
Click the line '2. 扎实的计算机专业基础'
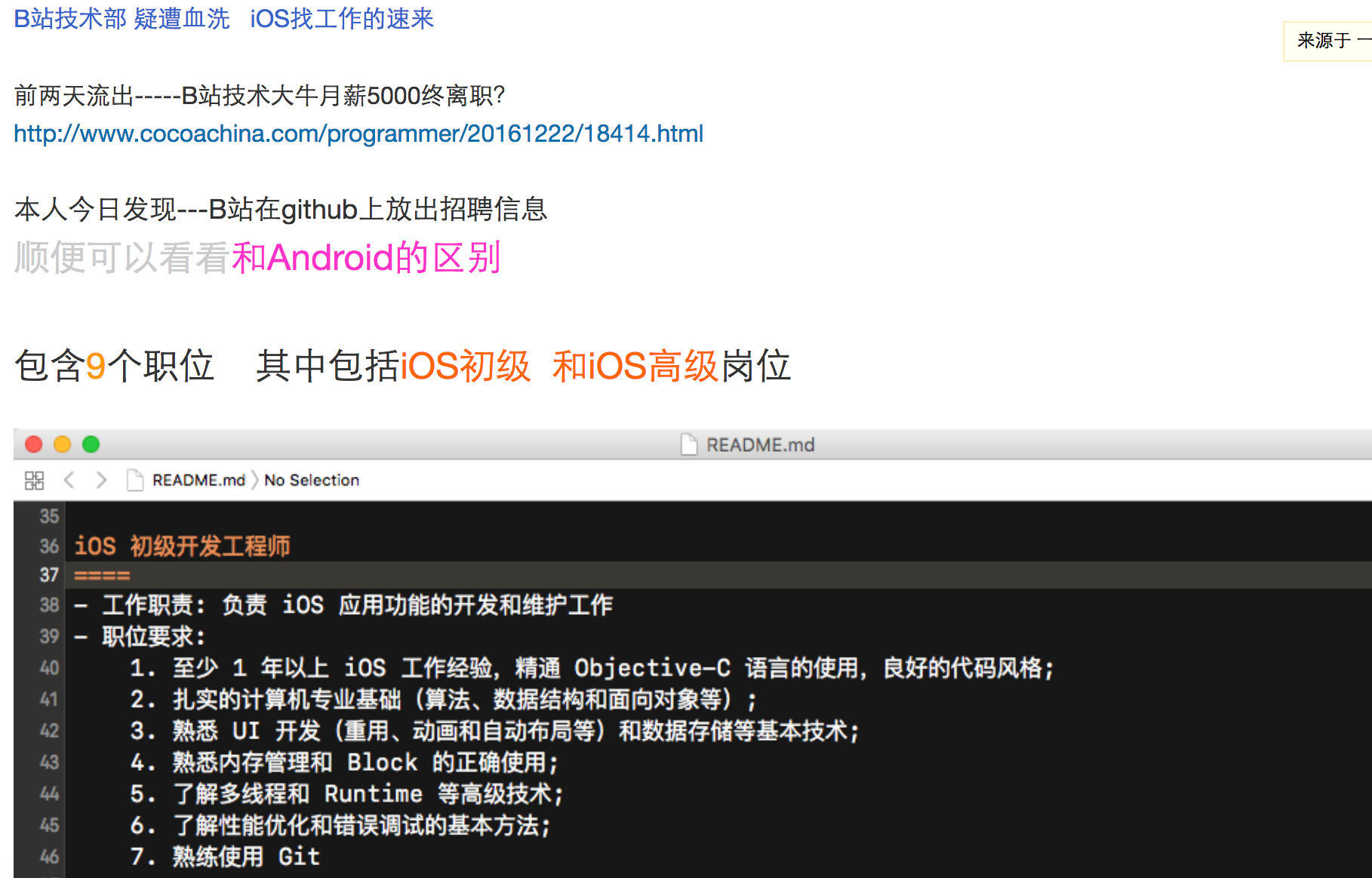[x=442, y=699]
